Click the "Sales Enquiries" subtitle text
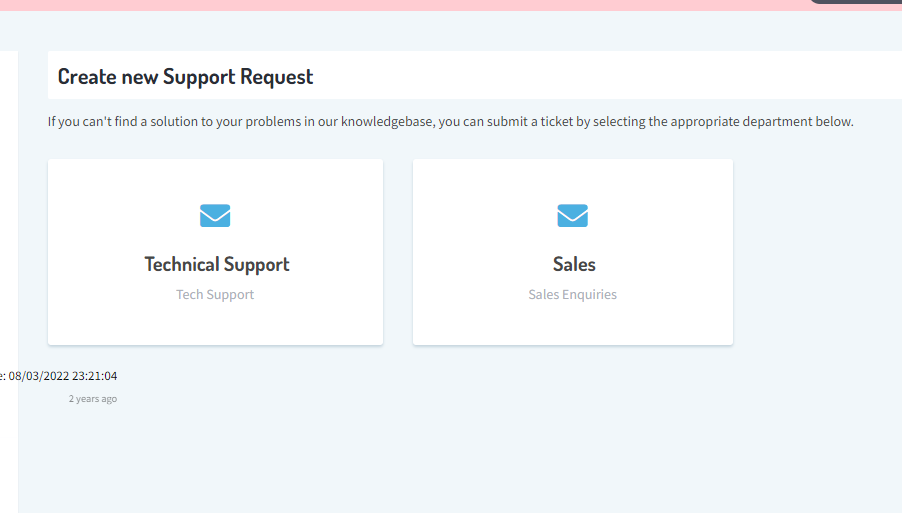Viewport: 902px width, 513px height. coord(572,294)
